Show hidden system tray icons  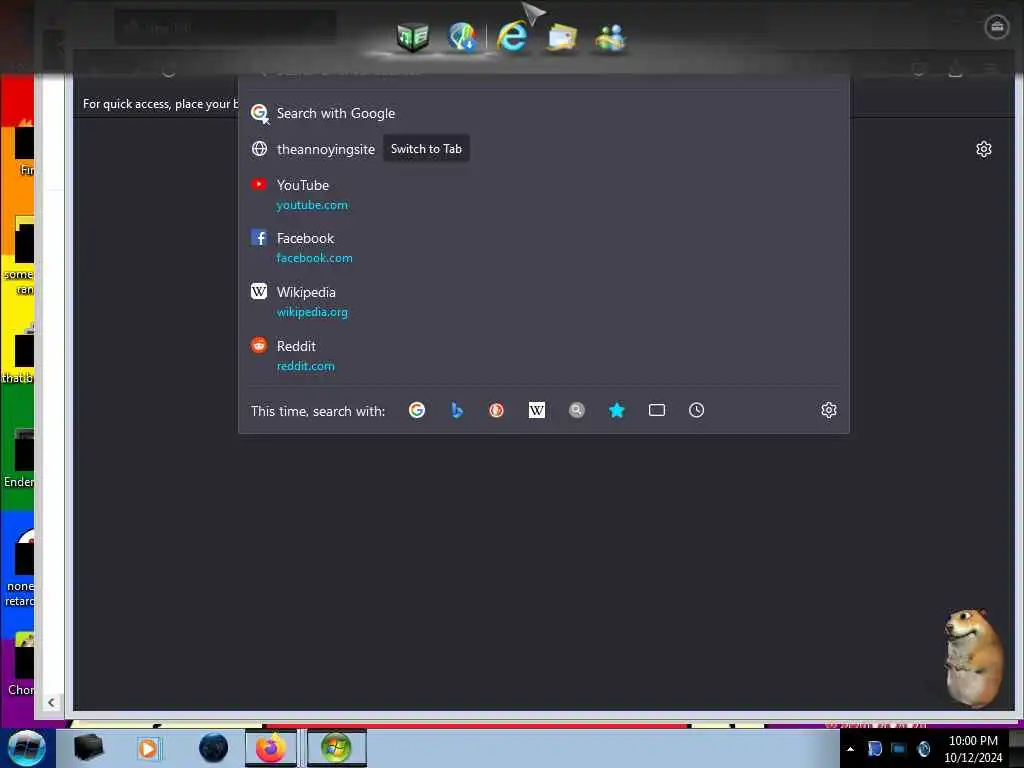[850, 749]
